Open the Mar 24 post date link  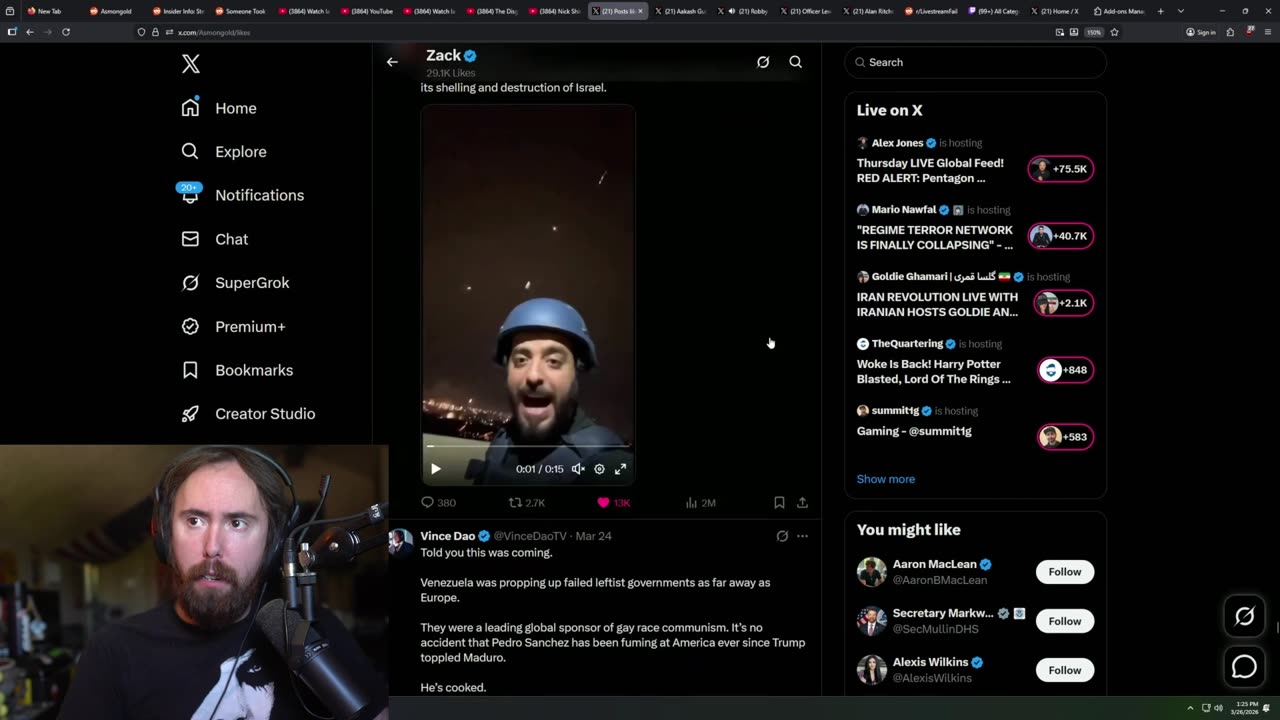coord(593,536)
